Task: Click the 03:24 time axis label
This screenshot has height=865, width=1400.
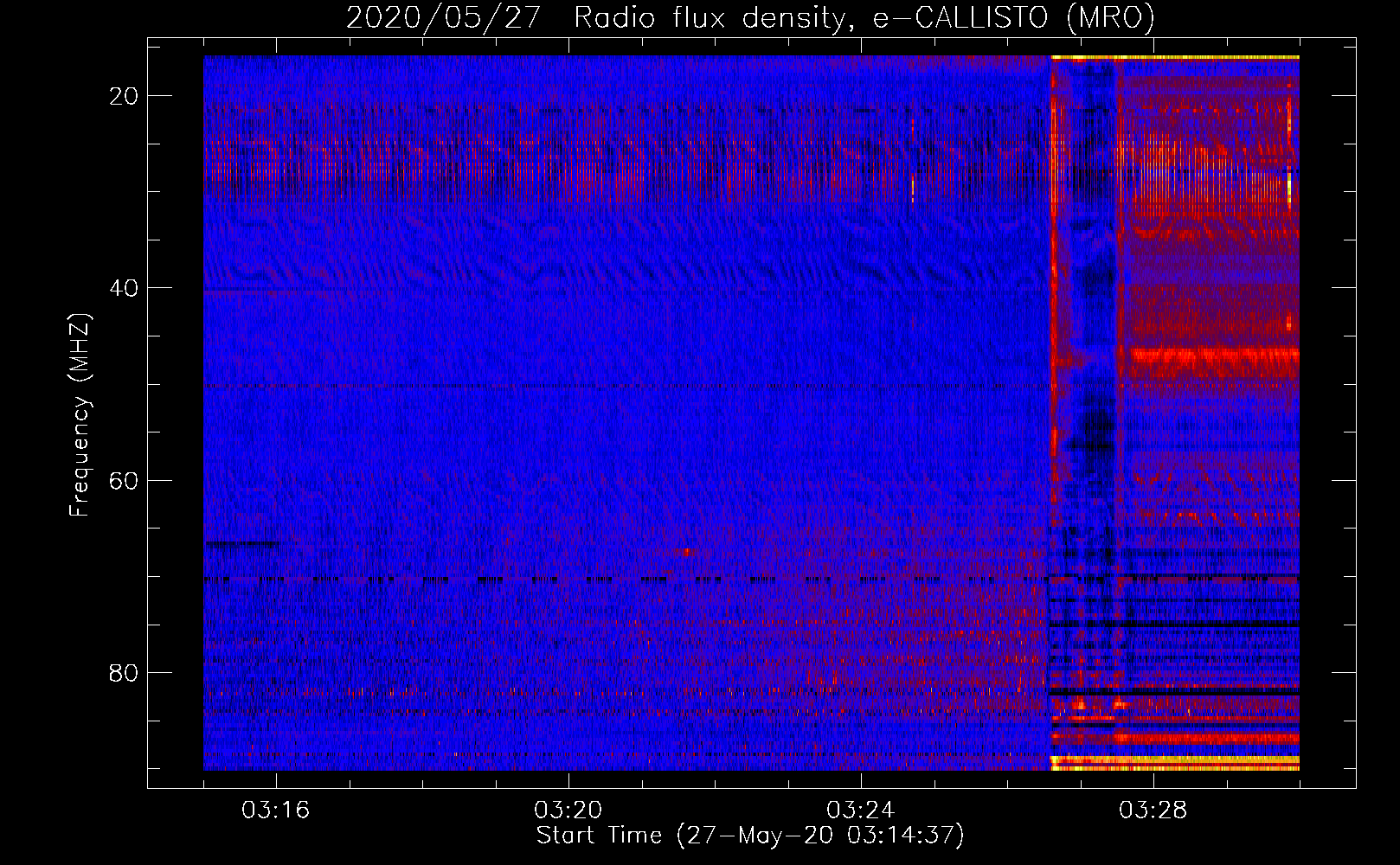Action: (x=861, y=811)
